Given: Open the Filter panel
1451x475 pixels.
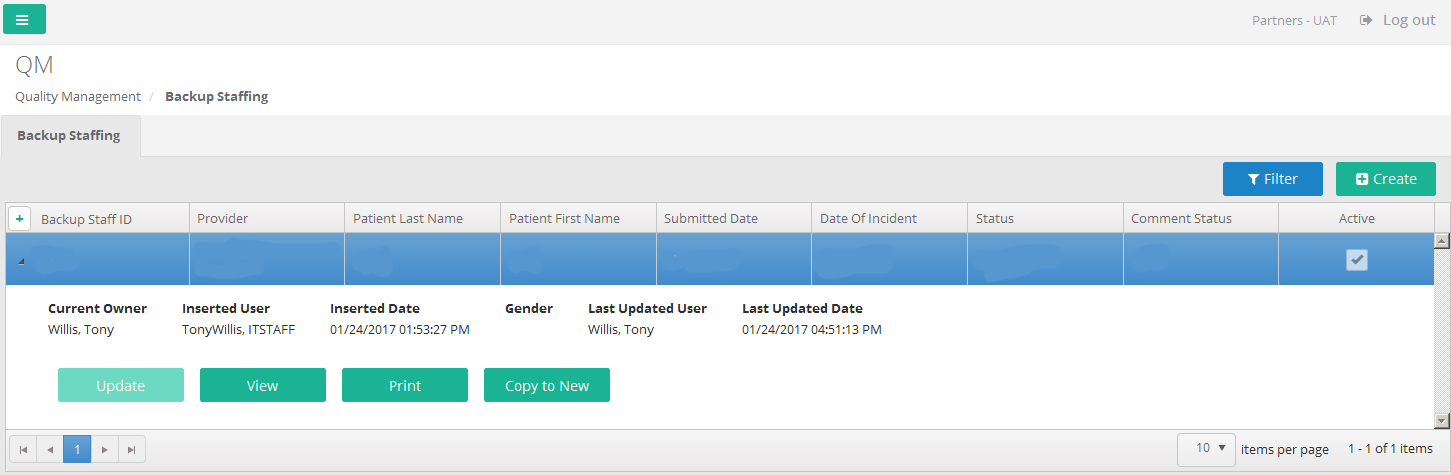Looking at the screenshot, I should [x=1272, y=179].
